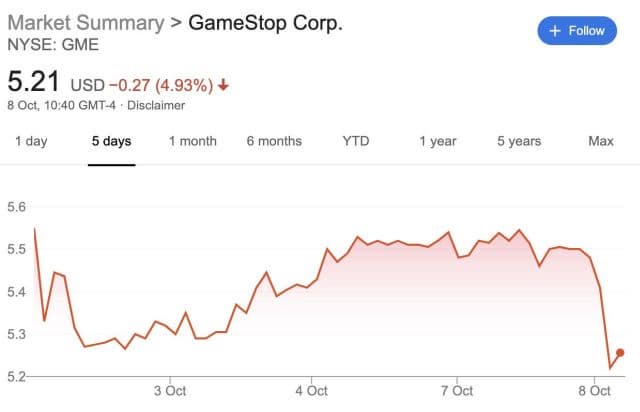640x412 pixels.
Task: Show the 6 months chart range
Action: (274, 141)
